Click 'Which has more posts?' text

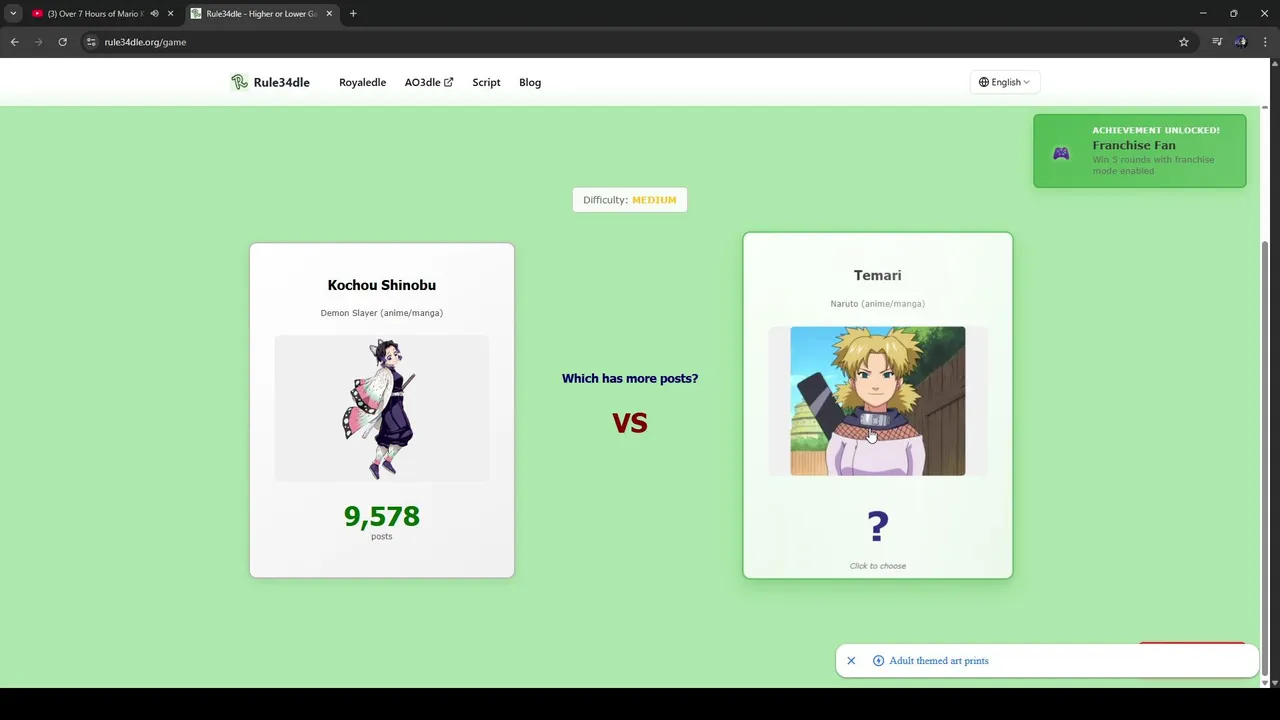click(630, 378)
